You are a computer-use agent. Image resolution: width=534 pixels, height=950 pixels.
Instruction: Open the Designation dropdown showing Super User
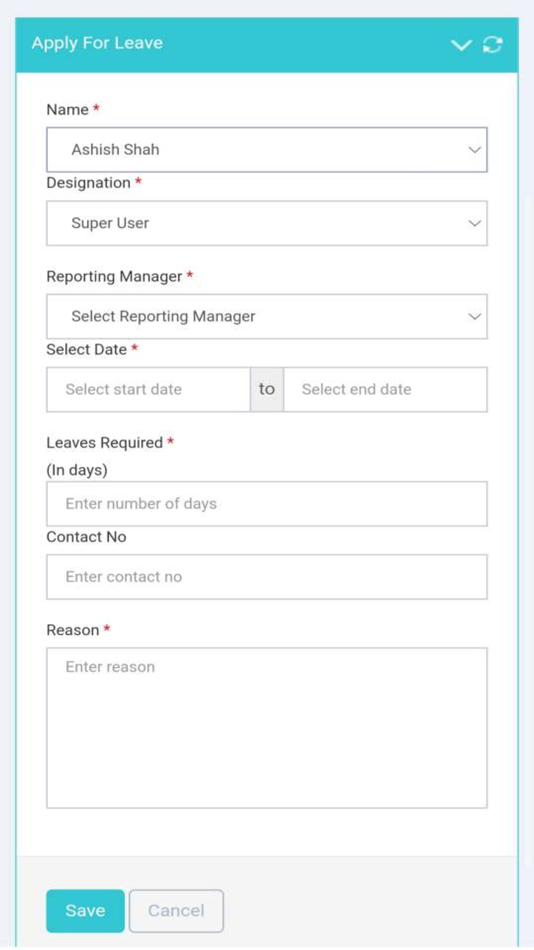pyautogui.click(x=267, y=224)
